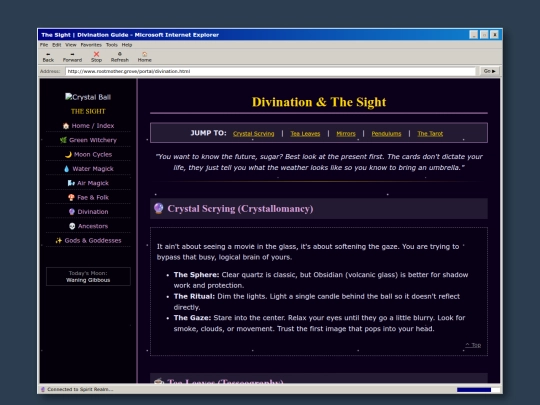Click the herb icon beside Green Witchery

63,140
